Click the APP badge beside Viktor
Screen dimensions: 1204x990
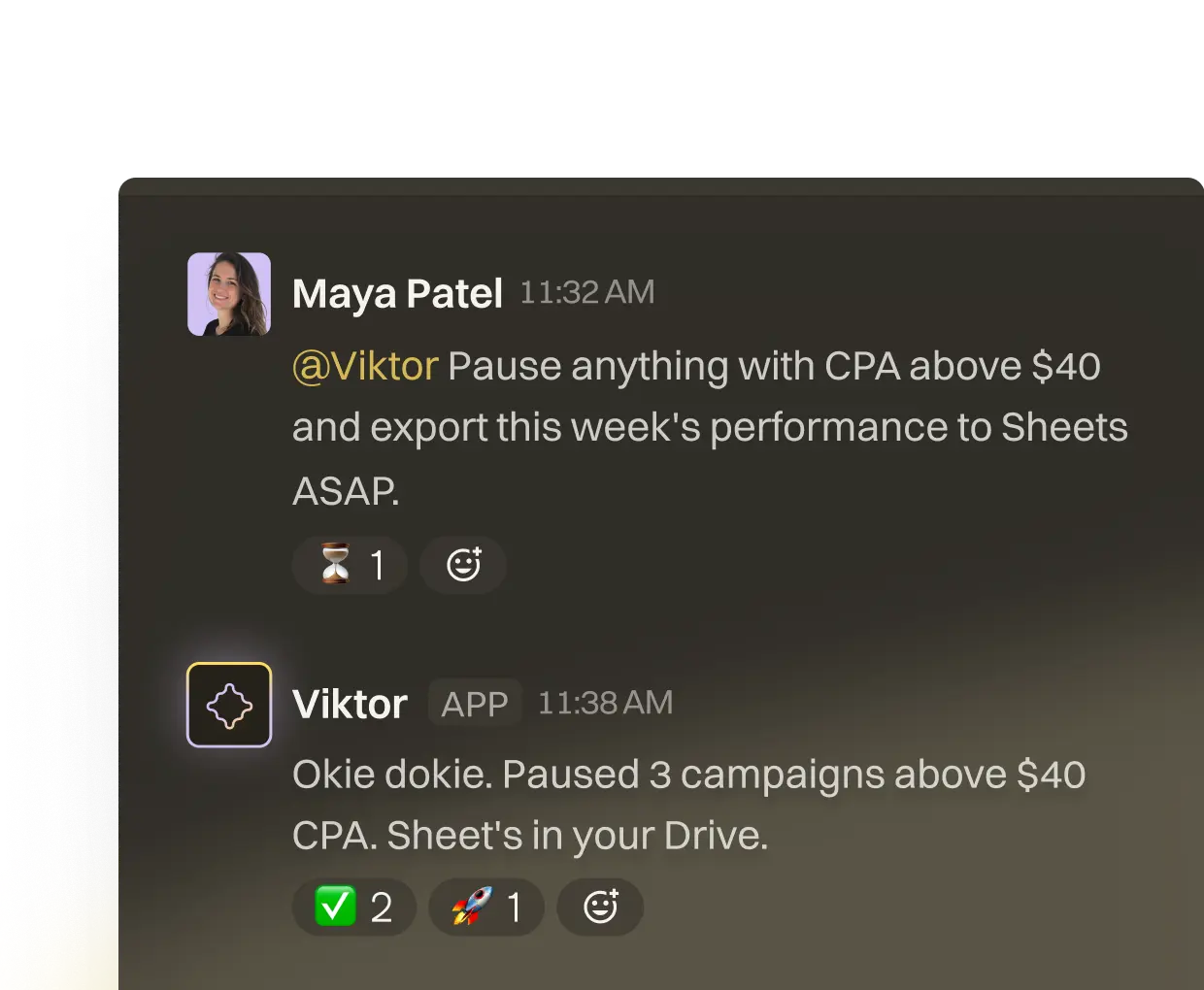pyautogui.click(x=475, y=704)
